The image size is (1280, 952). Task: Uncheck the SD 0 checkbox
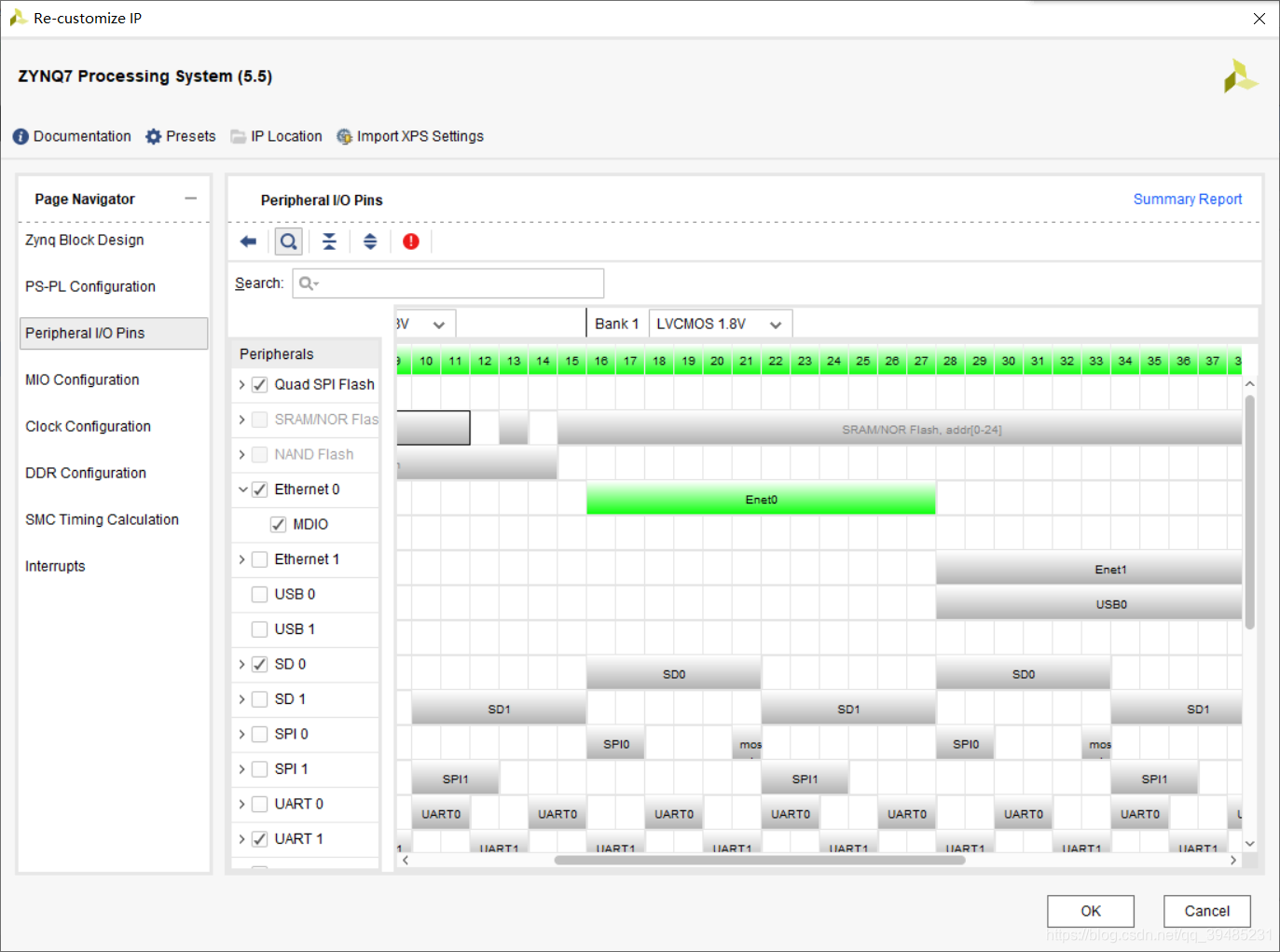tap(260, 664)
